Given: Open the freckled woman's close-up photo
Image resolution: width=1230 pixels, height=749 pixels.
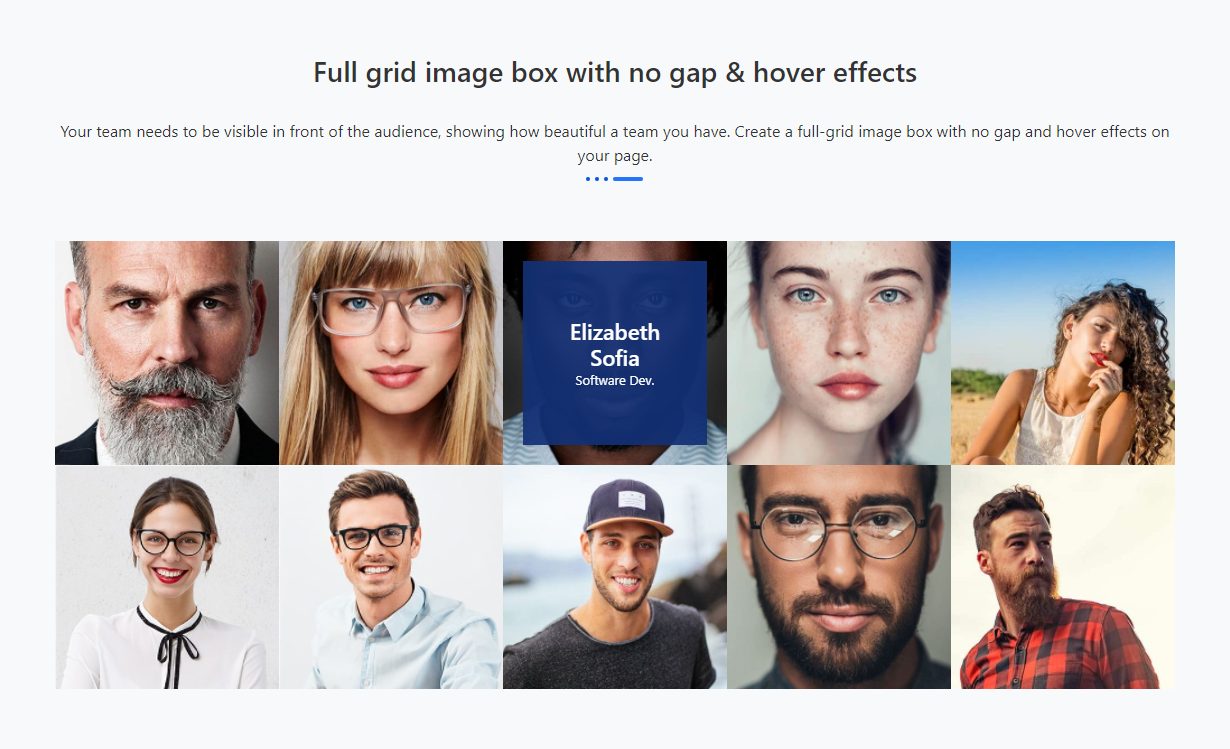Looking at the screenshot, I should coord(839,353).
